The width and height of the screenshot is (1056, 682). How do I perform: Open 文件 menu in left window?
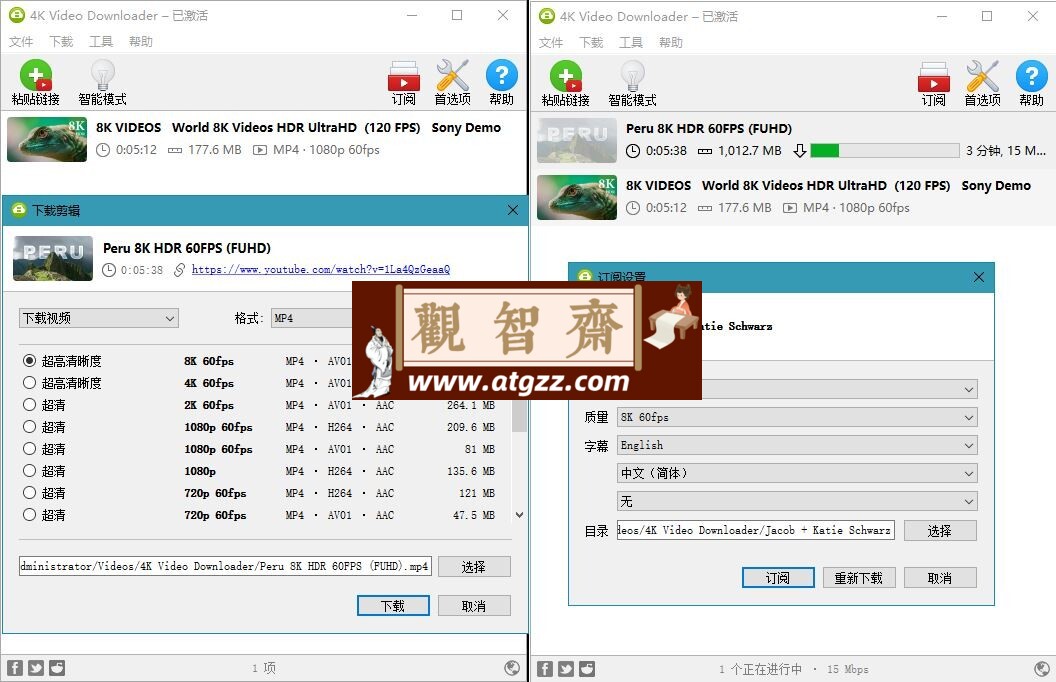[21, 42]
